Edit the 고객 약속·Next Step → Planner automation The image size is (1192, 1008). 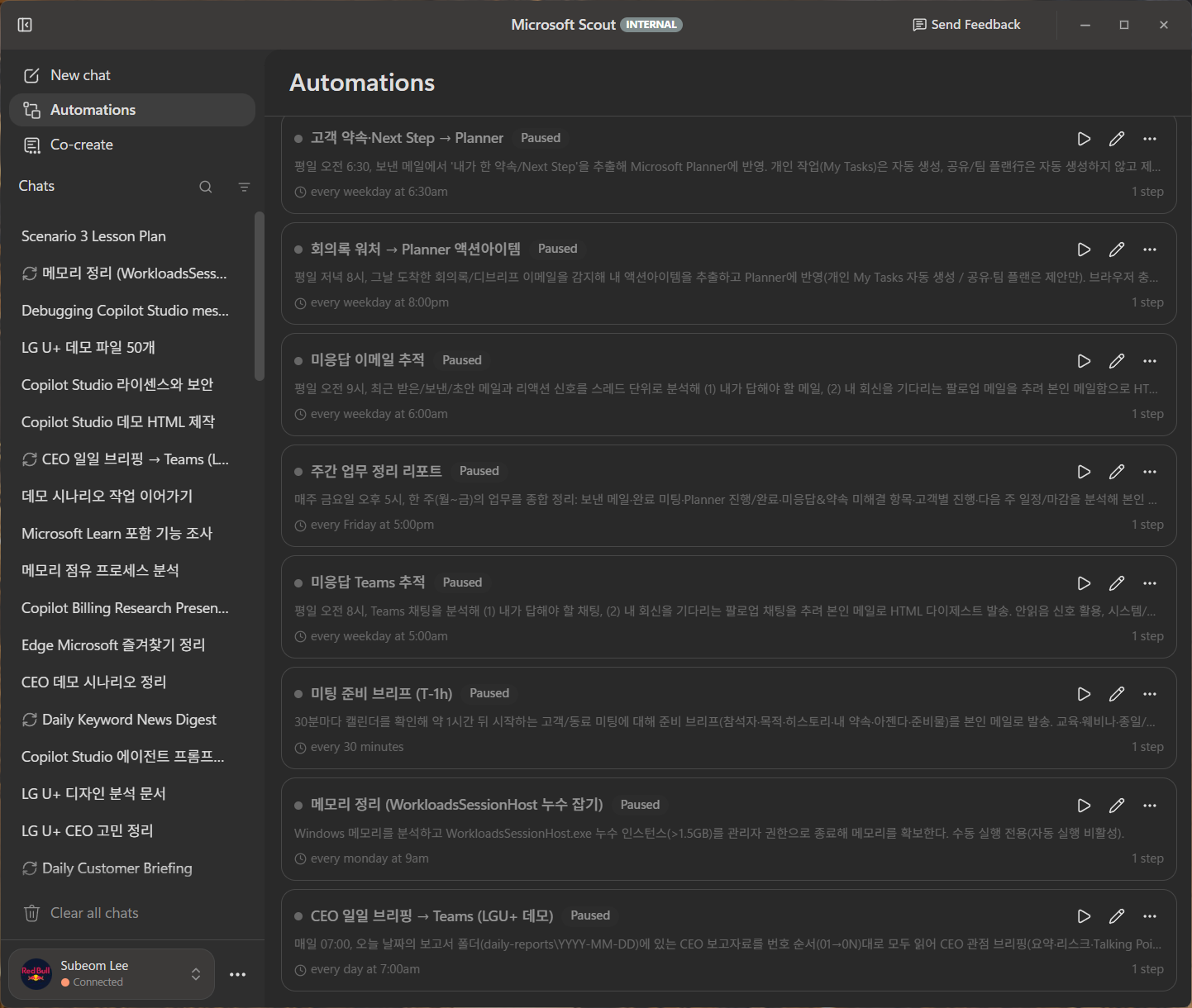pos(1117,139)
